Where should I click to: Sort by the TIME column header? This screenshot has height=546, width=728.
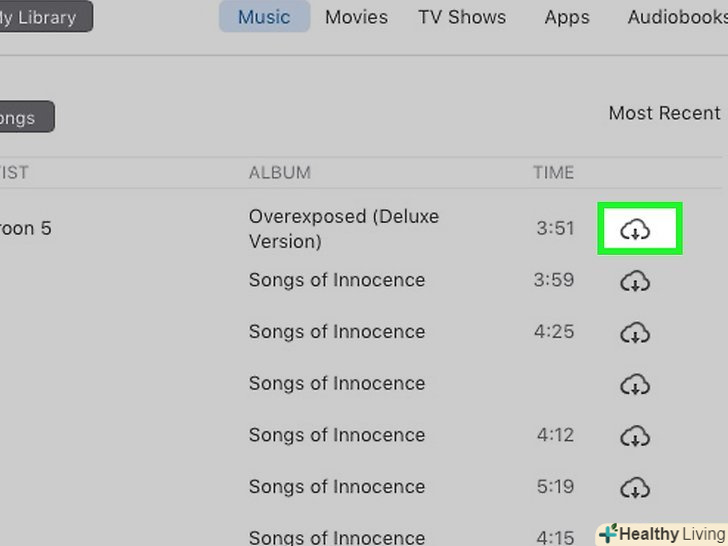553,172
